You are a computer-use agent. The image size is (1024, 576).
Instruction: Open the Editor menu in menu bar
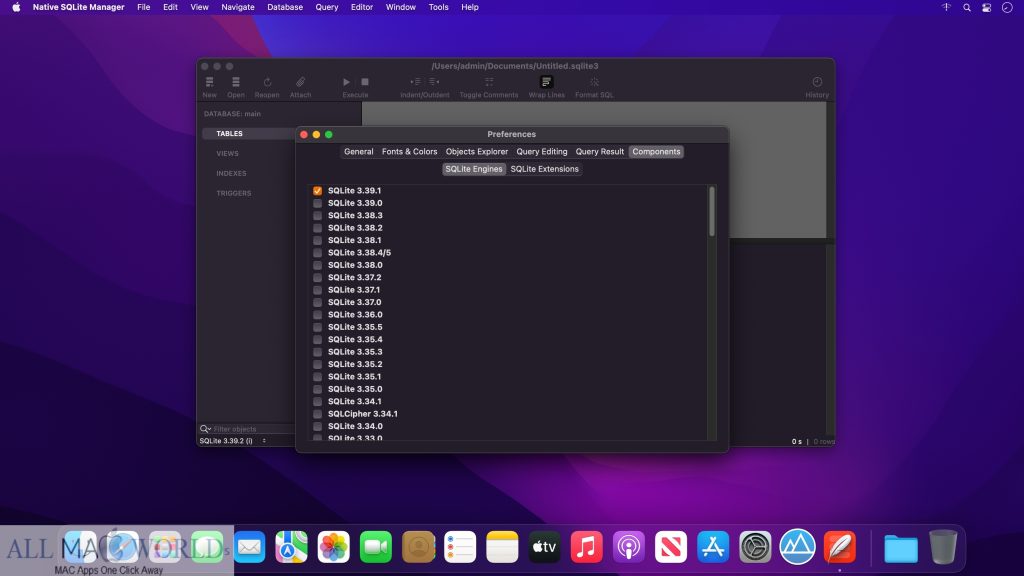362,7
